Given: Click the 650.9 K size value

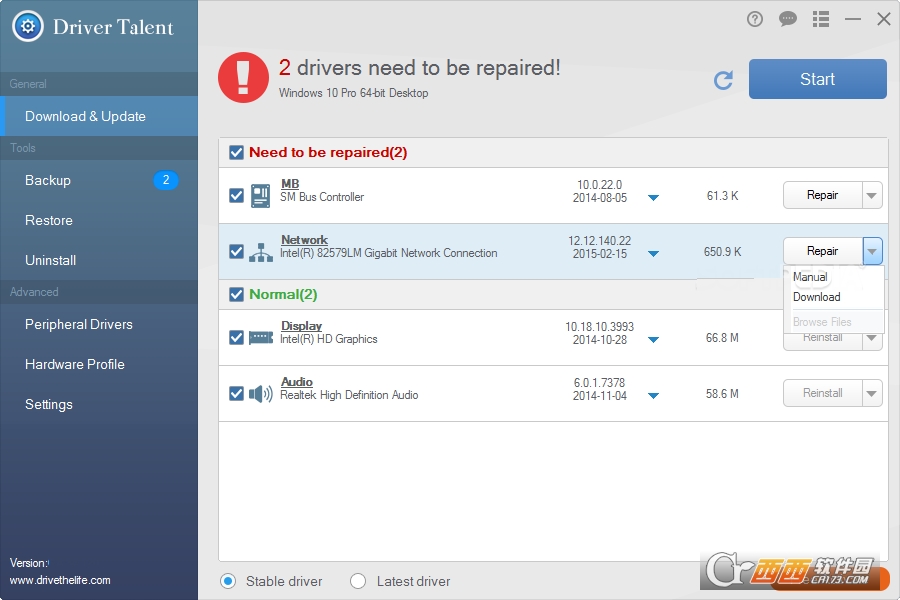Looking at the screenshot, I should (x=723, y=252).
